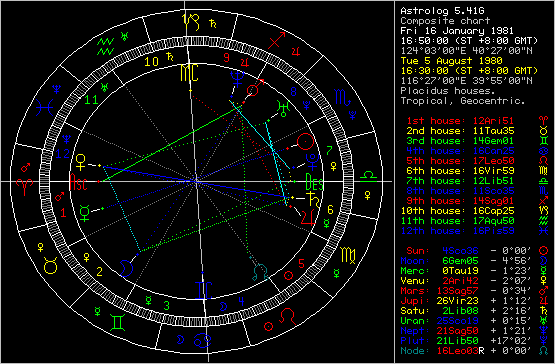Click the yellow house number 10

[x=151, y=62]
